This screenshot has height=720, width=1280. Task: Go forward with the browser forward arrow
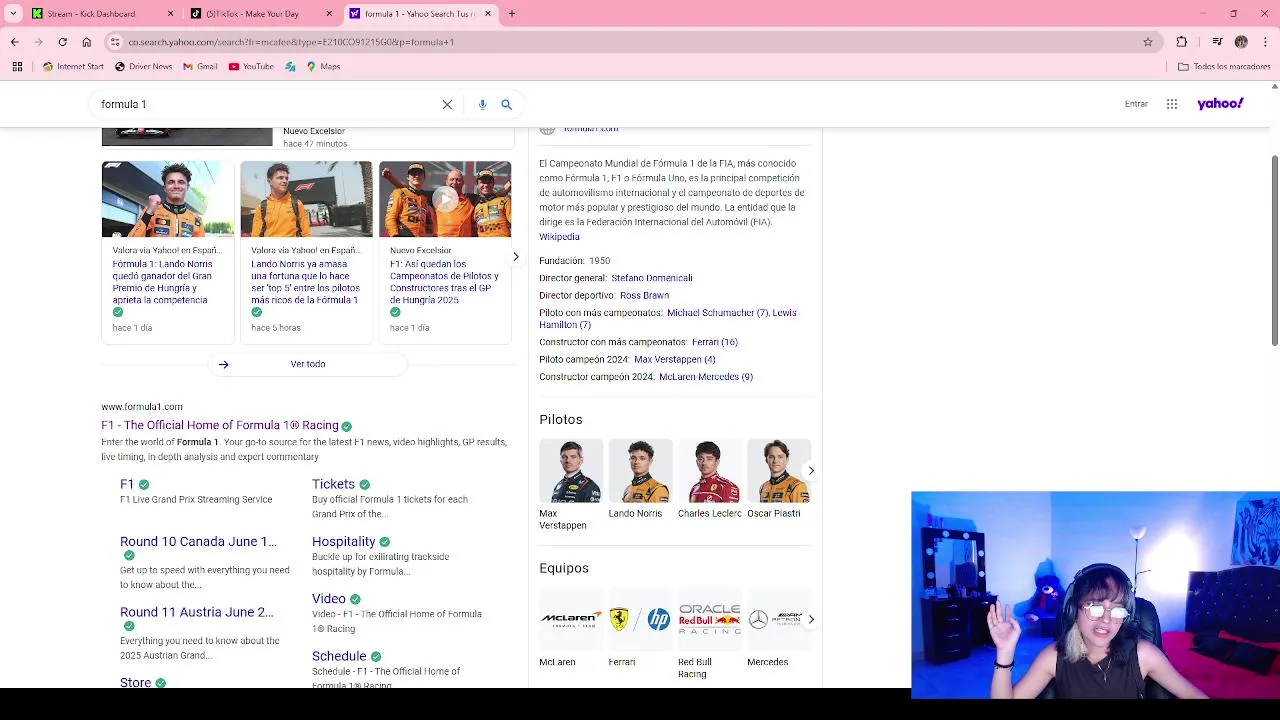pyautogui.click(x=38, y=42)
